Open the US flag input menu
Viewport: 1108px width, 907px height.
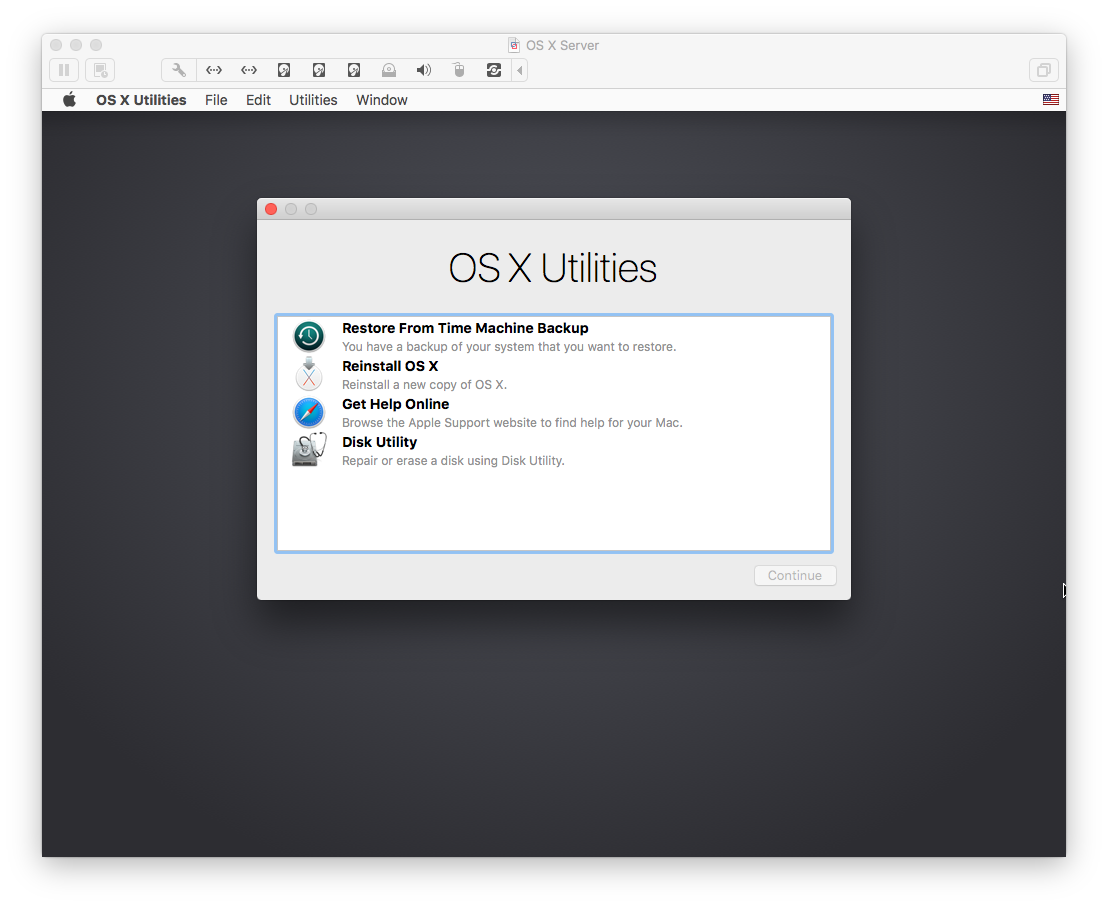[x=1051, y=100]
